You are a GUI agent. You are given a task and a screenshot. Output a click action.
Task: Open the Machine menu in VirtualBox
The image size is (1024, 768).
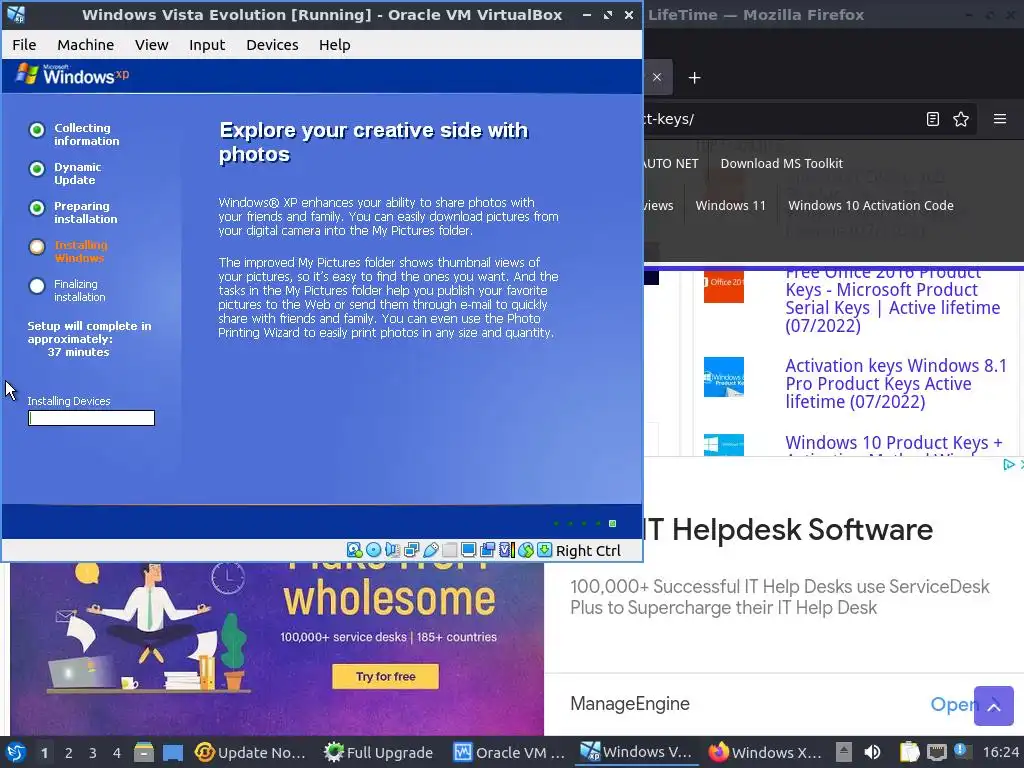(86, 44)
